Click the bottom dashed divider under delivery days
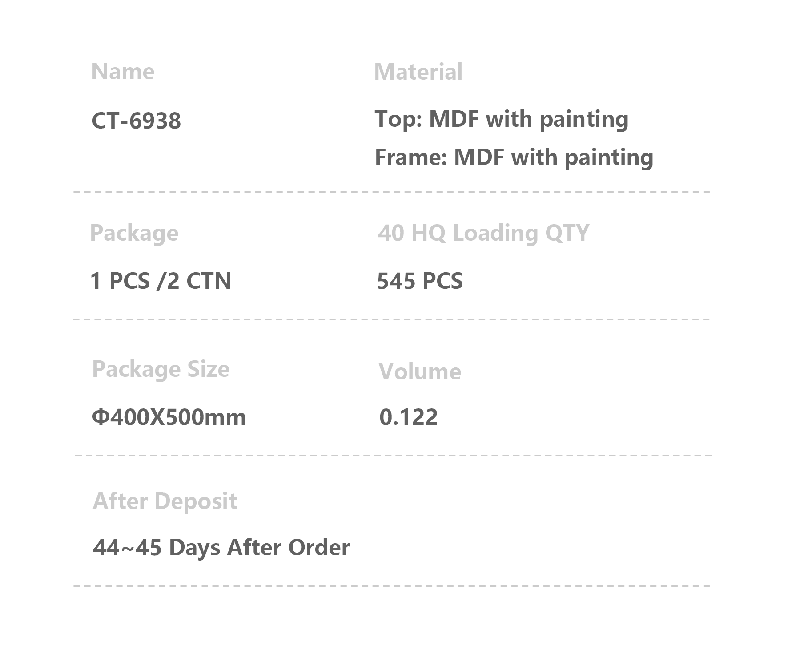The height and width of the screenshot is (658, 800). [x=392, y=585]
